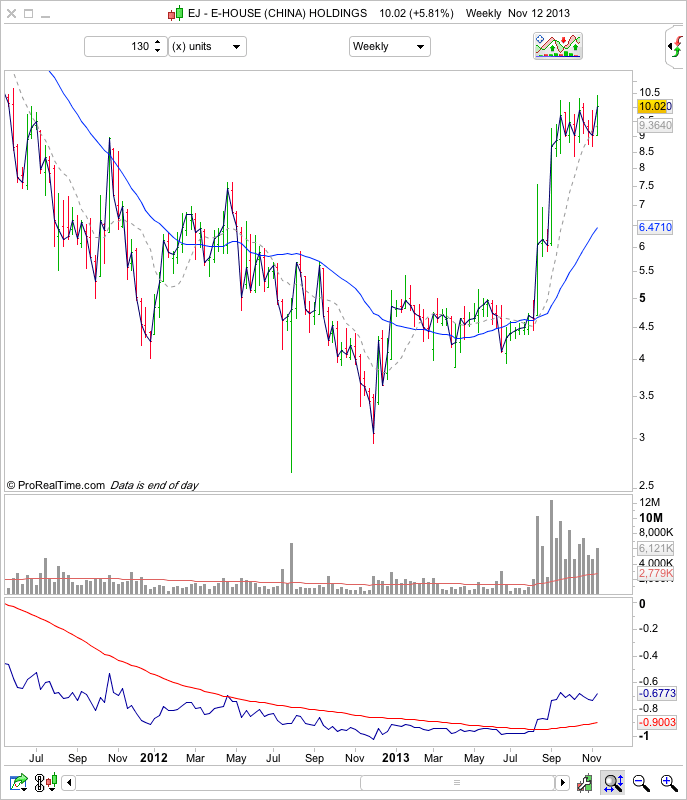687x800 pixels.
Task: Zoom in with the plus magnifier
Action: (x=669, y=782)
